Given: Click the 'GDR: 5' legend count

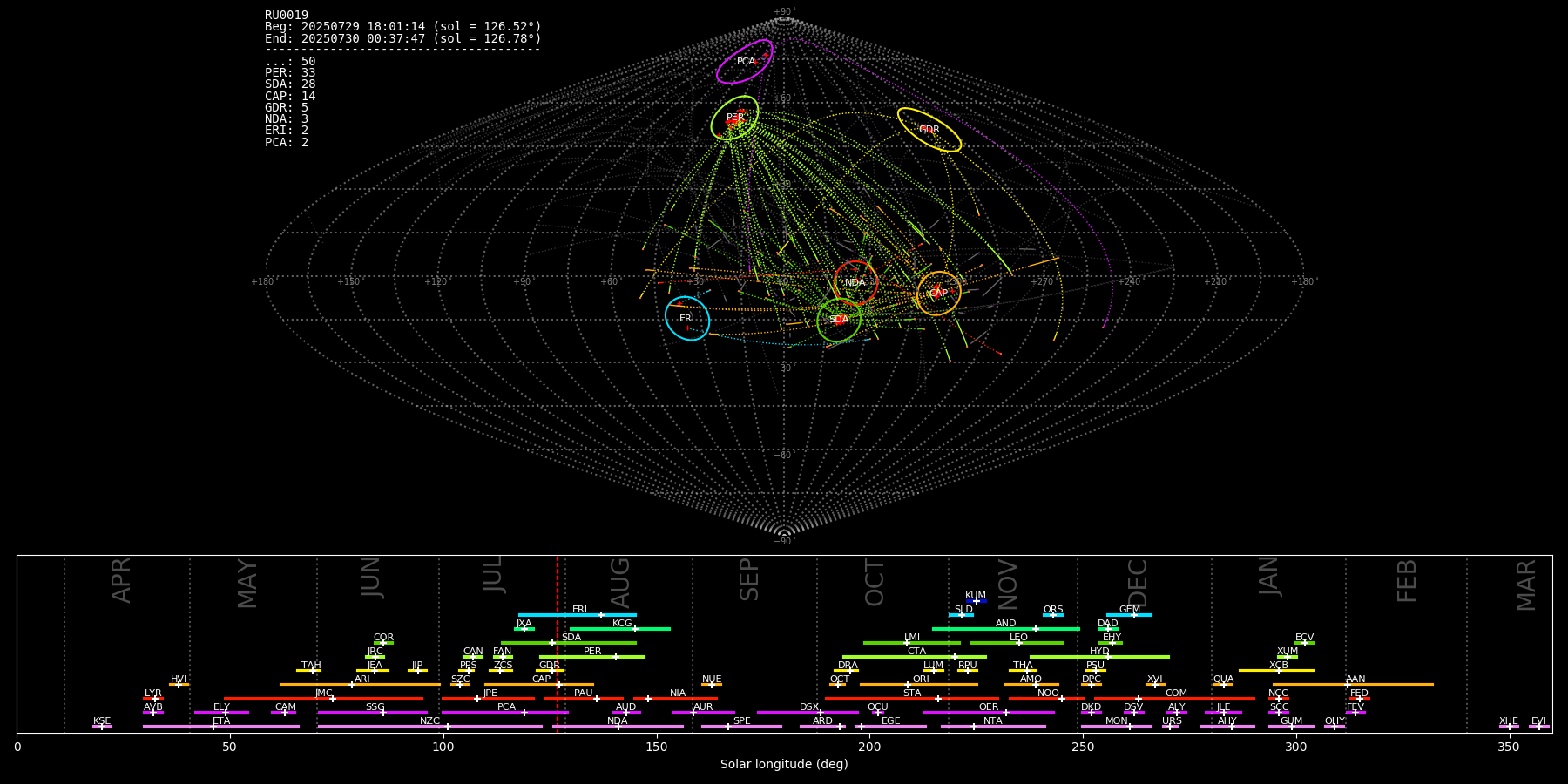Looking at the screenshot, I should (287, 108).
